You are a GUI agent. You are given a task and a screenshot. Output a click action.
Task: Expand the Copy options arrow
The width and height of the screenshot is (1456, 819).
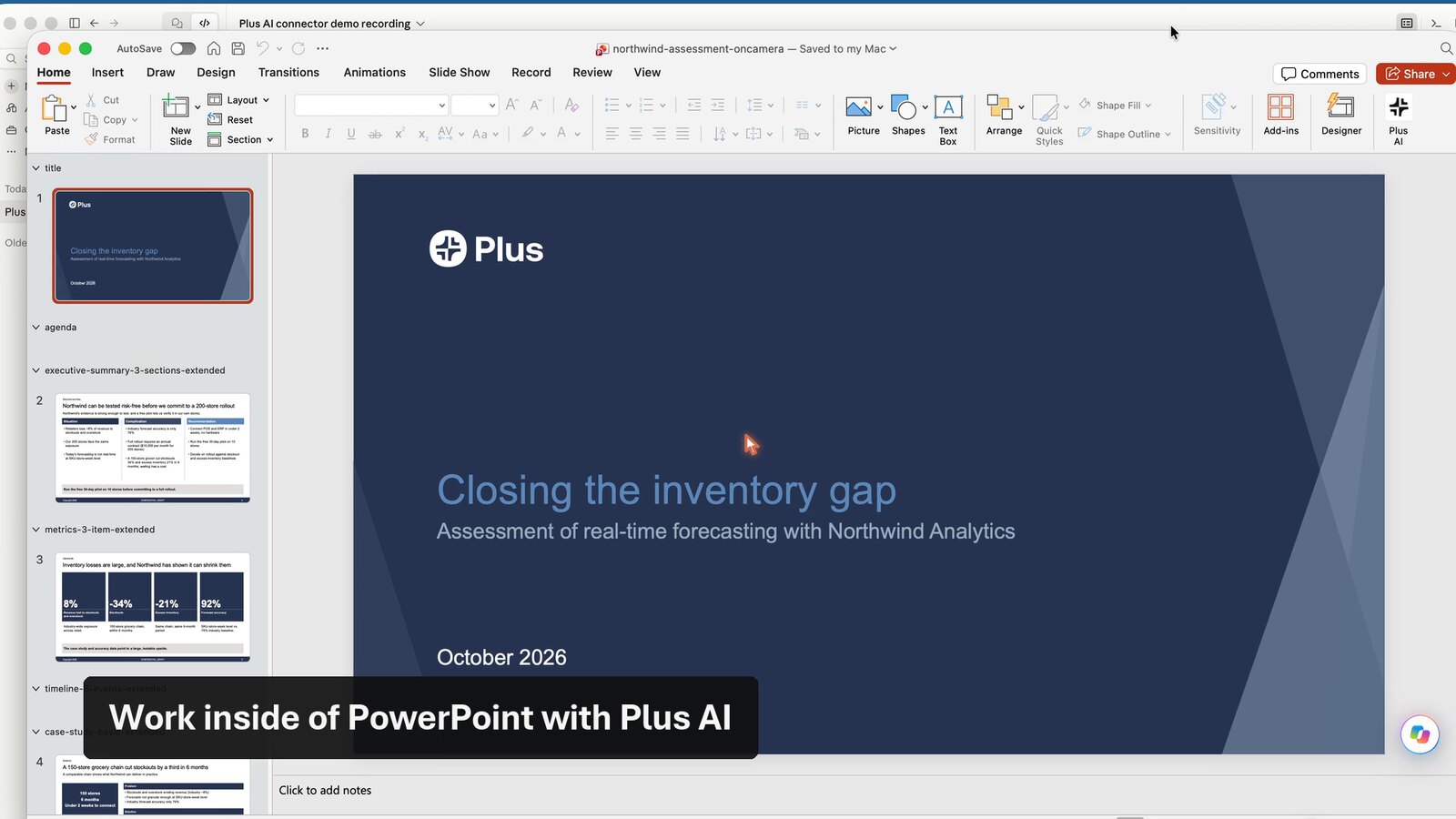click(x=135, y=120)
